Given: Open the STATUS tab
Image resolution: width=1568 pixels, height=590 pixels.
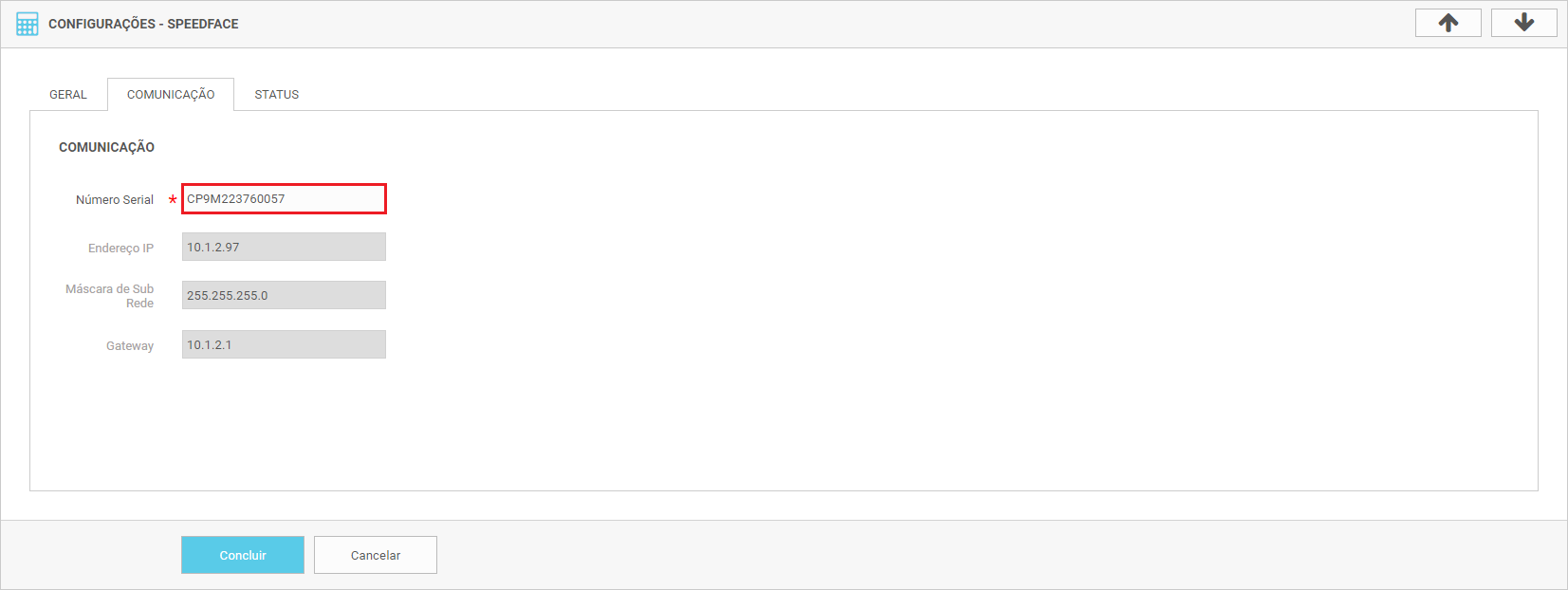Looking at the screenshot, I should 277,95.
